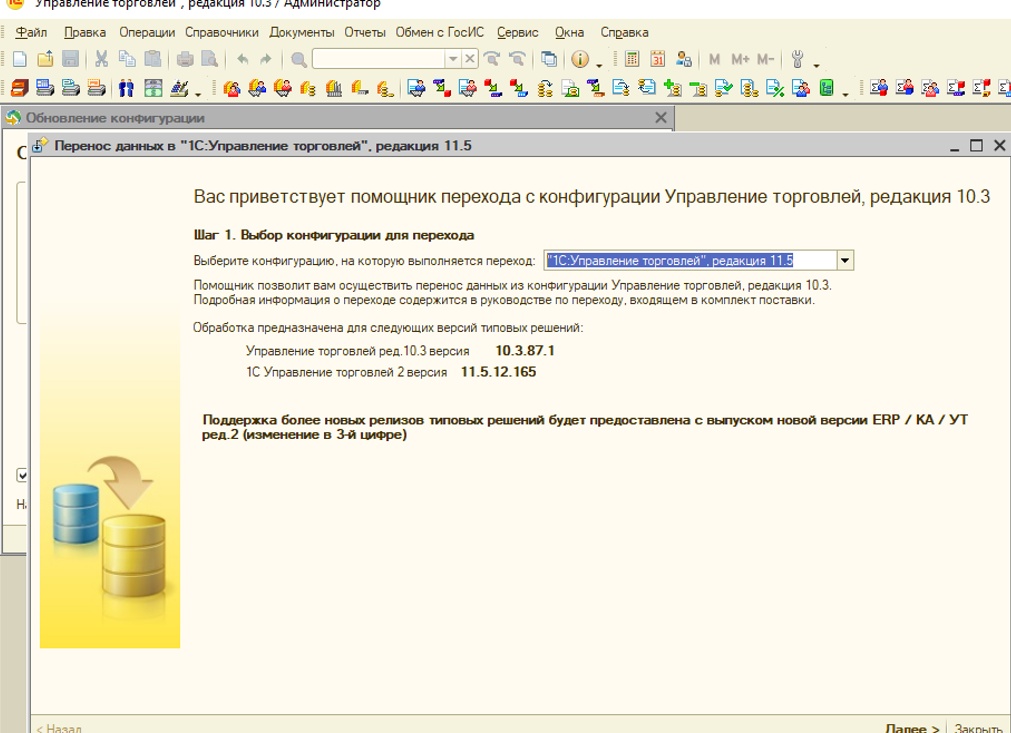Click the Cut scissors icon
The image size is (1011, 733).
pyautogui.click(x=101, y=59)
